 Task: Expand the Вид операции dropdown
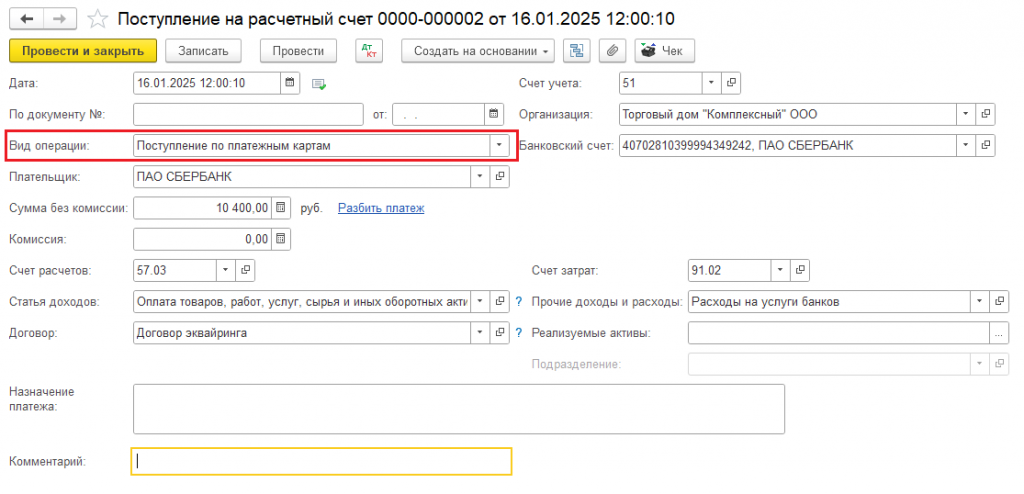tap(499, 146)
